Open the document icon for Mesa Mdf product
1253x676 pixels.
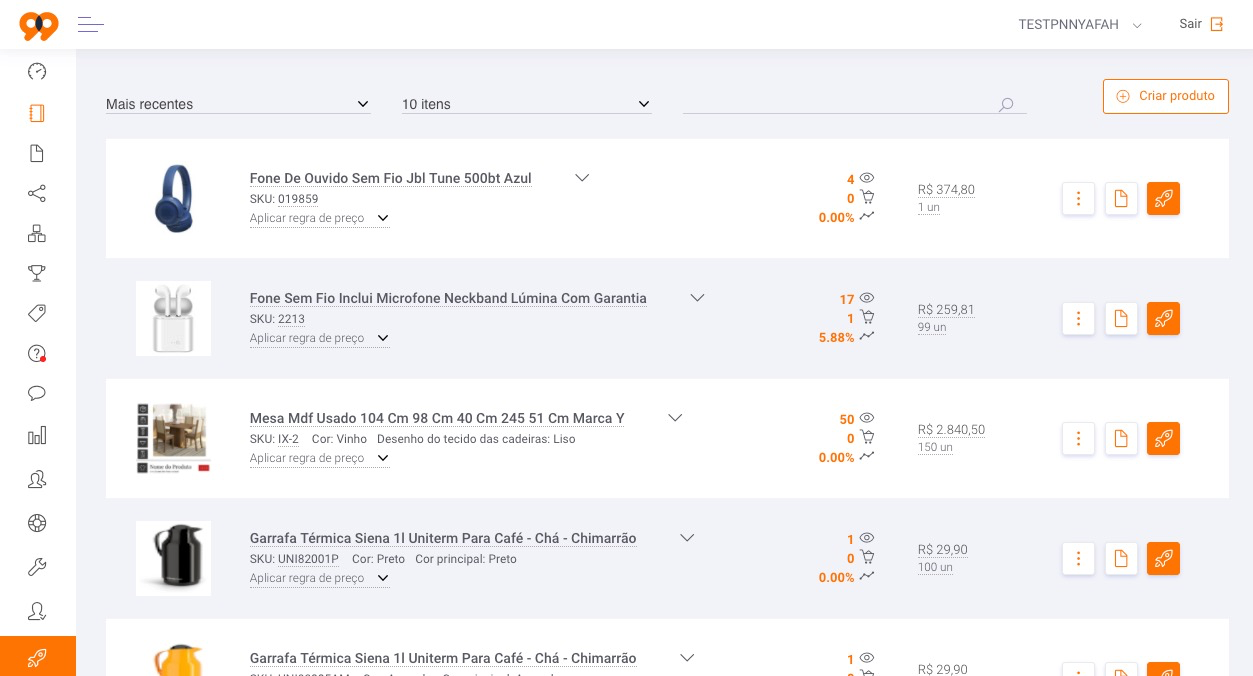[x=1121, y=438]
